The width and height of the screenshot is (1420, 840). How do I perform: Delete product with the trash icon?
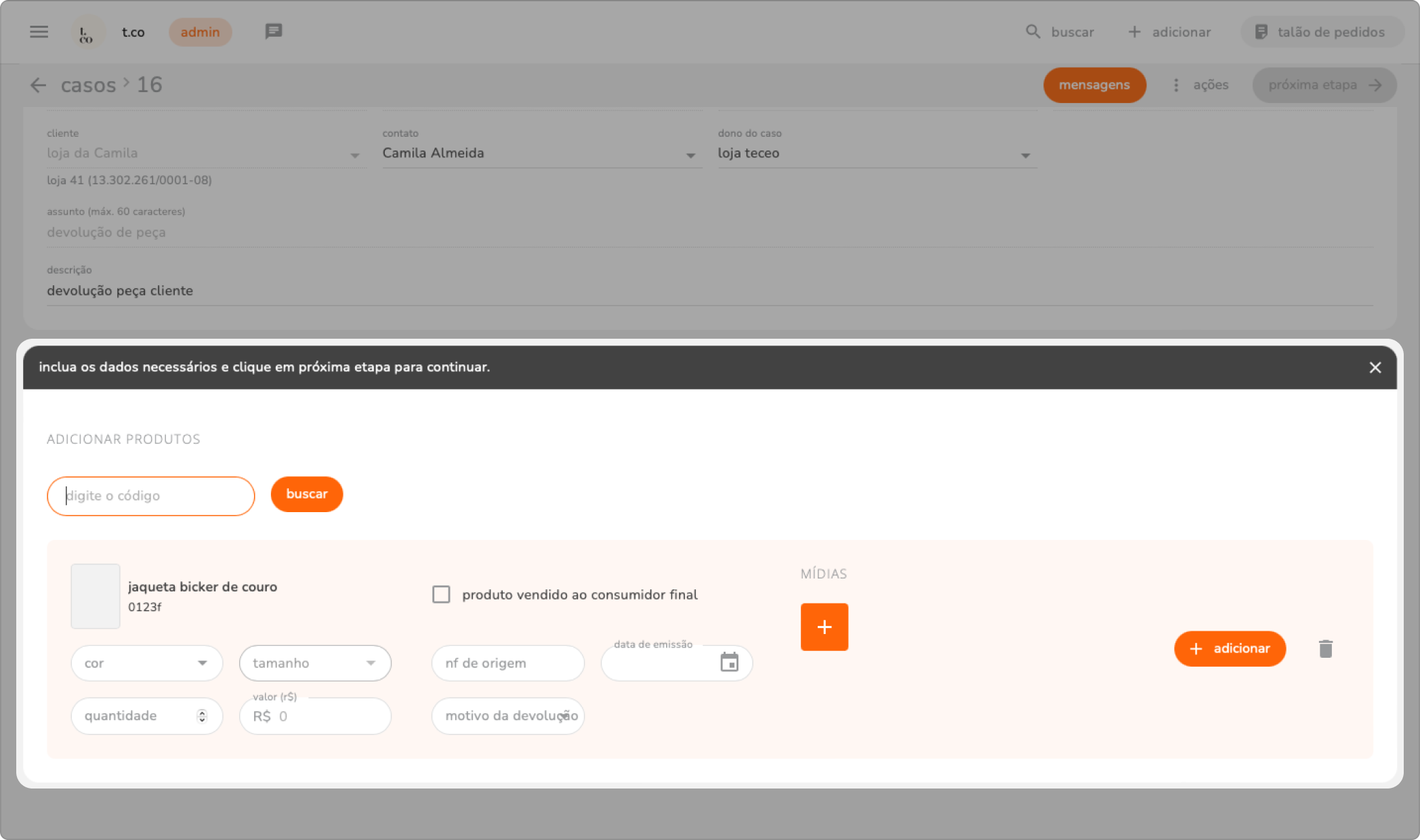coord(1325,649)
